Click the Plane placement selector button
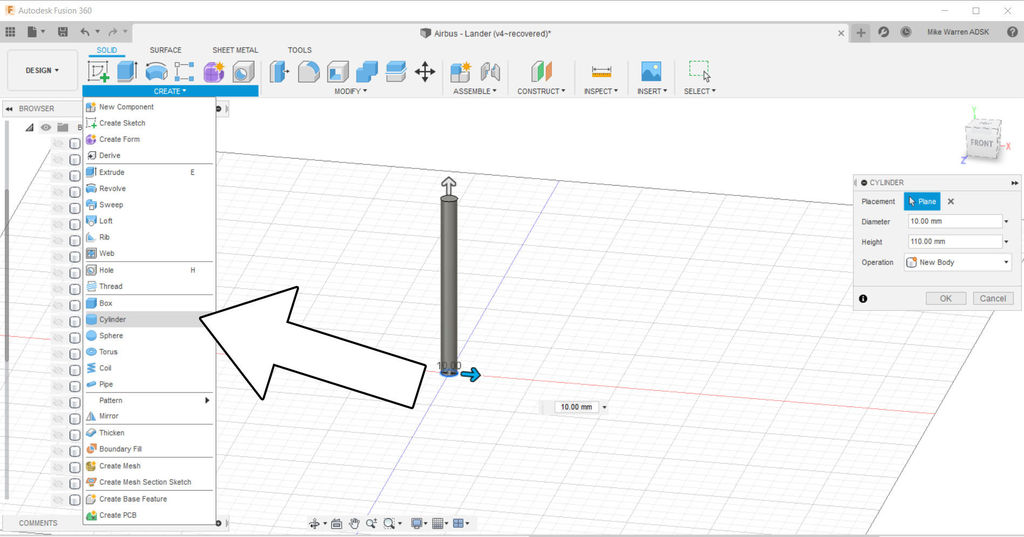The height and width of the screenshot is (537, 1024). click(922, 202)
